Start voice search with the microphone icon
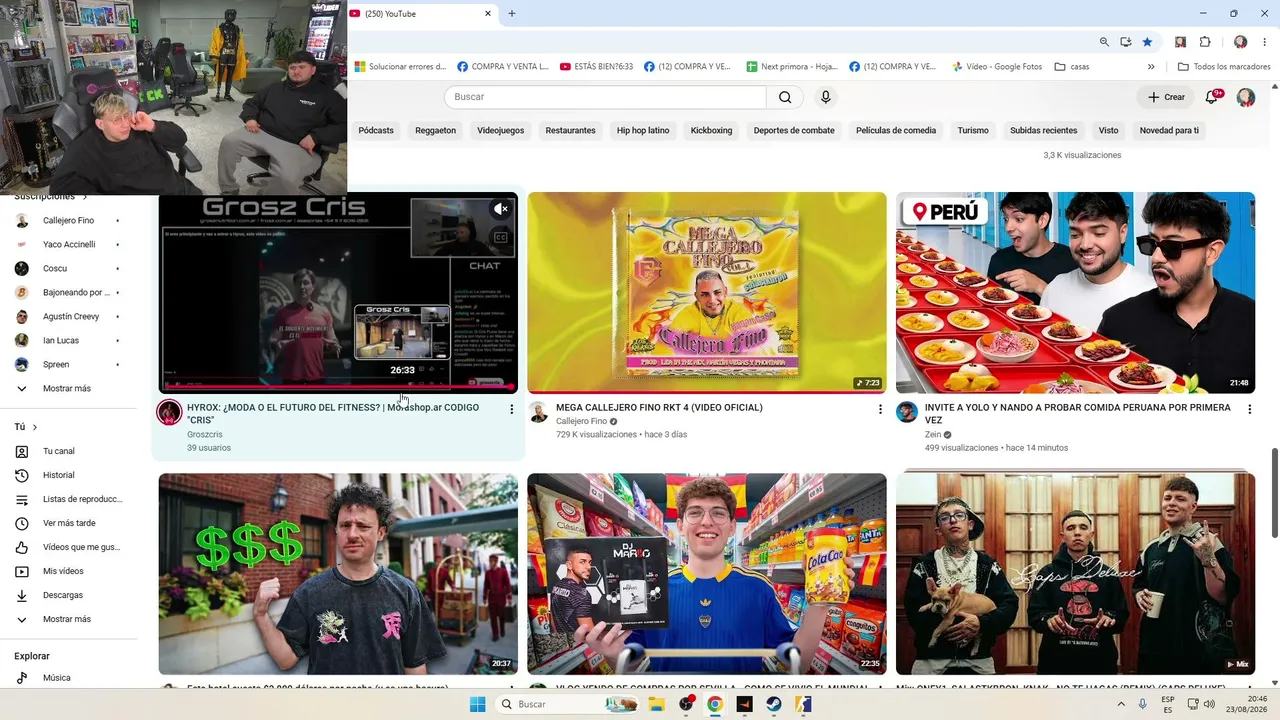Screen dimensions: 1280x720 click(825, 97)
